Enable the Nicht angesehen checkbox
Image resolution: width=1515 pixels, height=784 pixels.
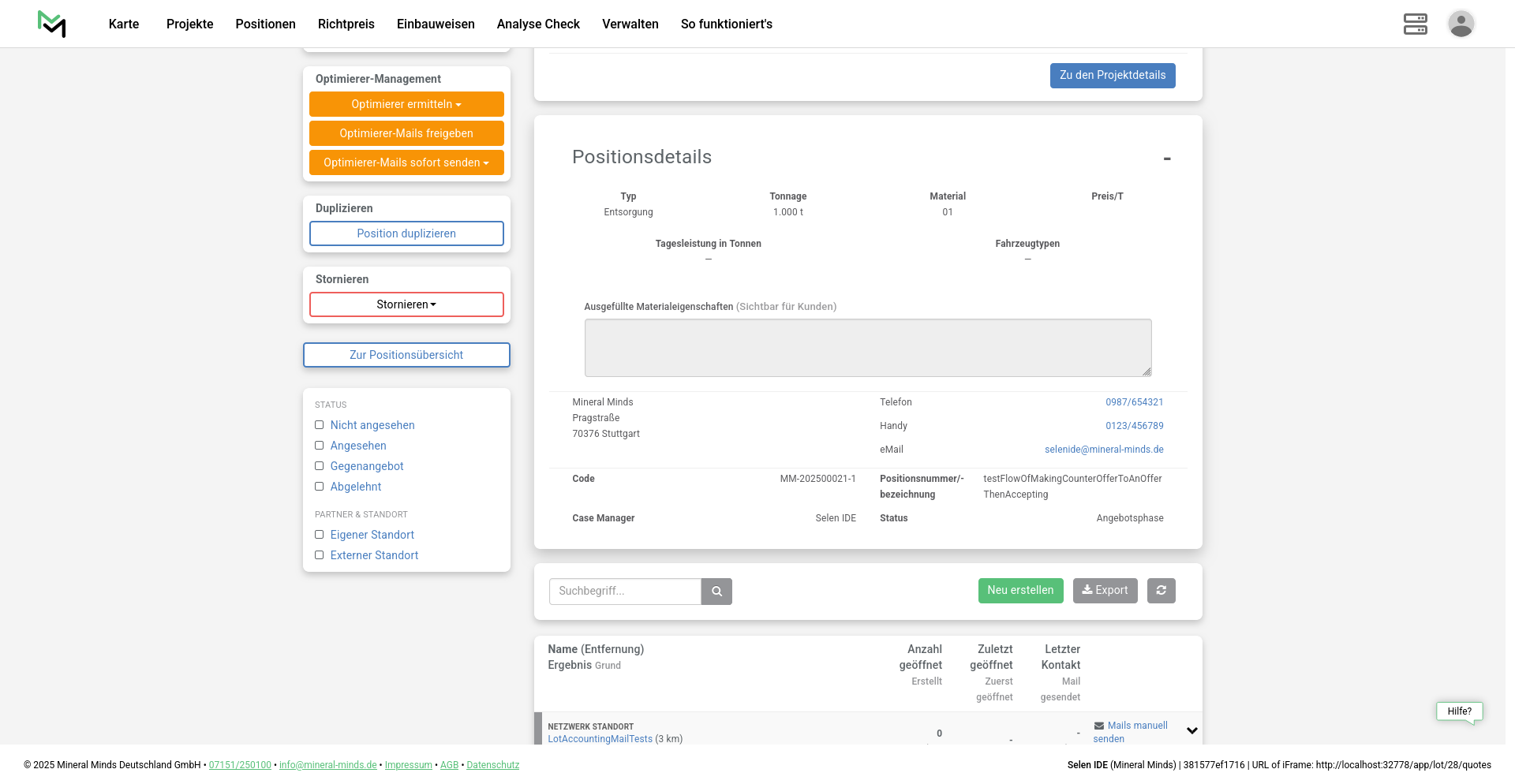(x=320, y=425)
